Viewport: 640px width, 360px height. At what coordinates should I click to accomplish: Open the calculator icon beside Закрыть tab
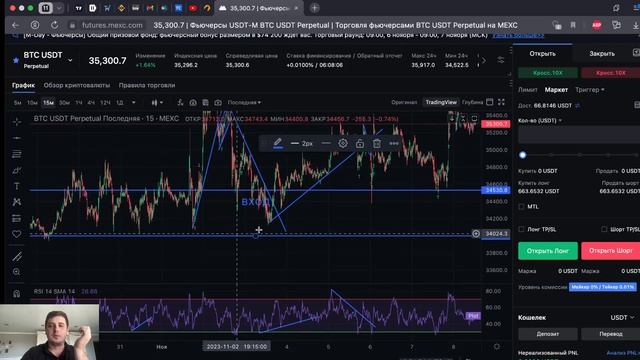[x=636, y=53]
